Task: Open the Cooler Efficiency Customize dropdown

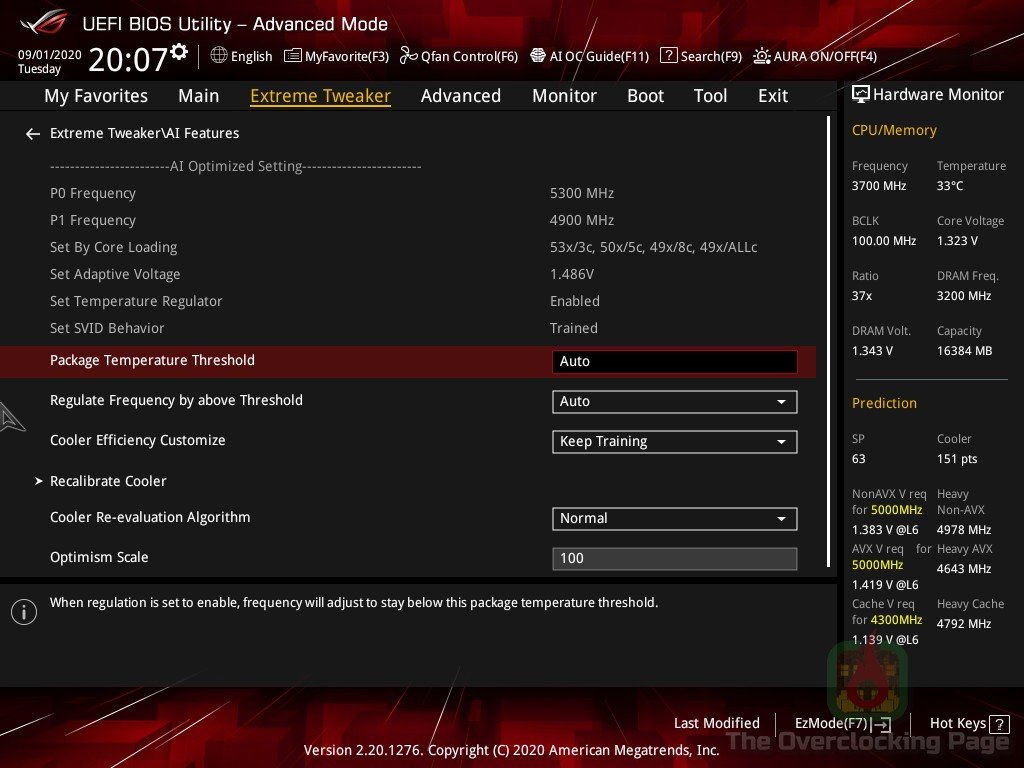Action: pos(674,441)
